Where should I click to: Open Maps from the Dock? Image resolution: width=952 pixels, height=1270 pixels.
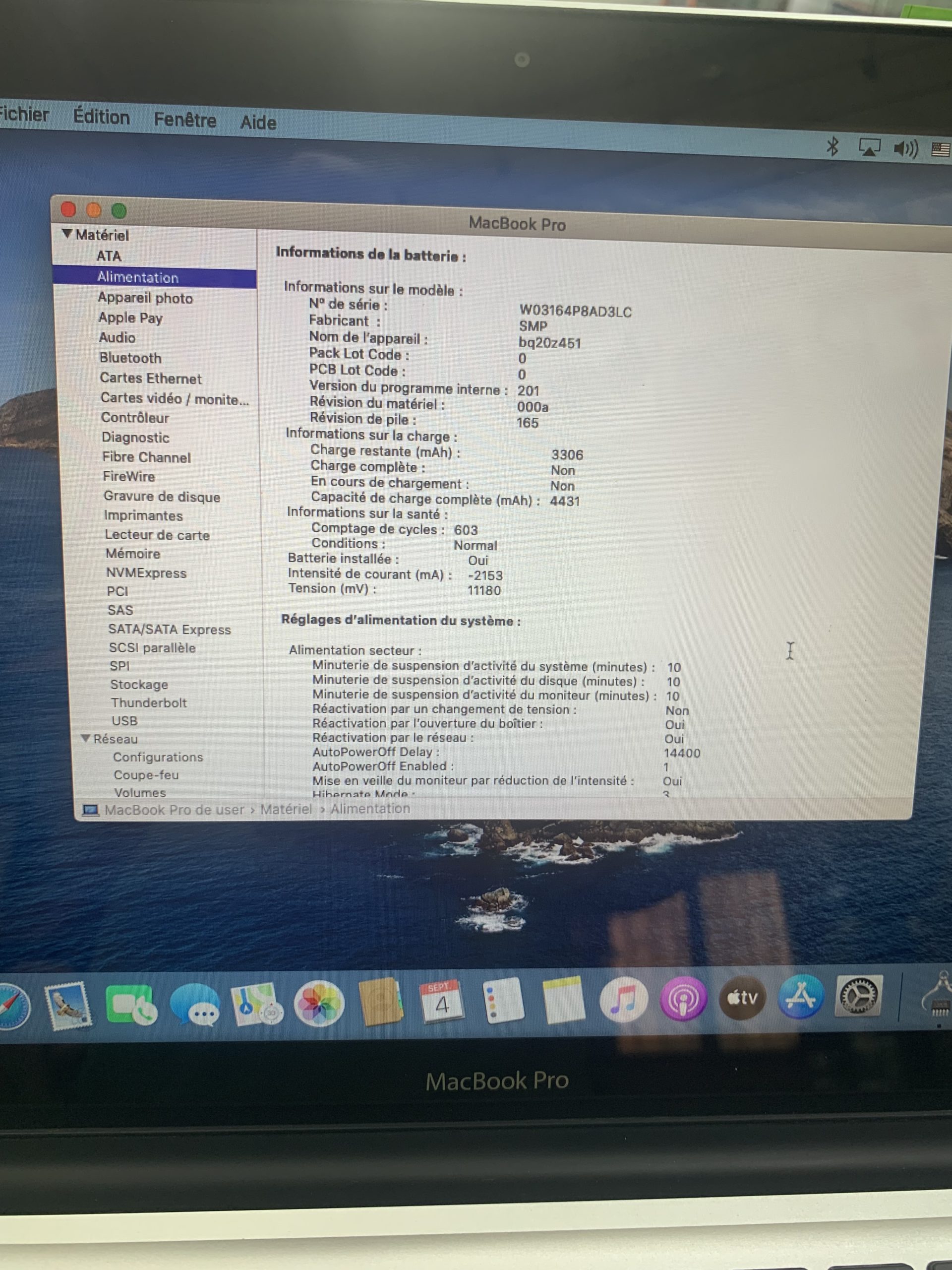(257, 1004)
